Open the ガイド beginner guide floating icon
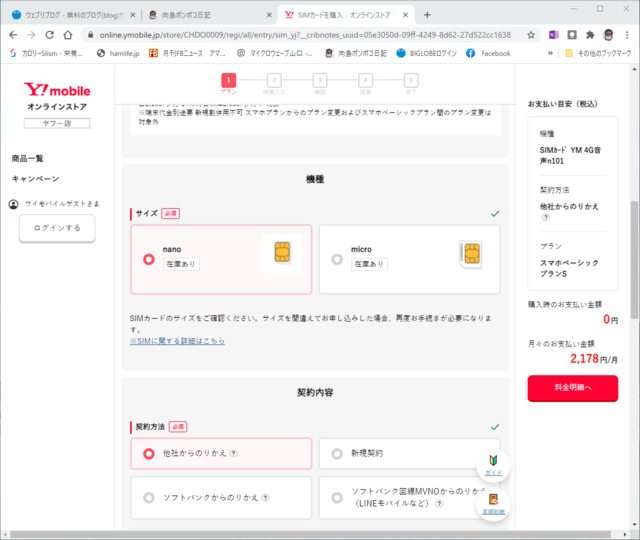 (493, 465)
